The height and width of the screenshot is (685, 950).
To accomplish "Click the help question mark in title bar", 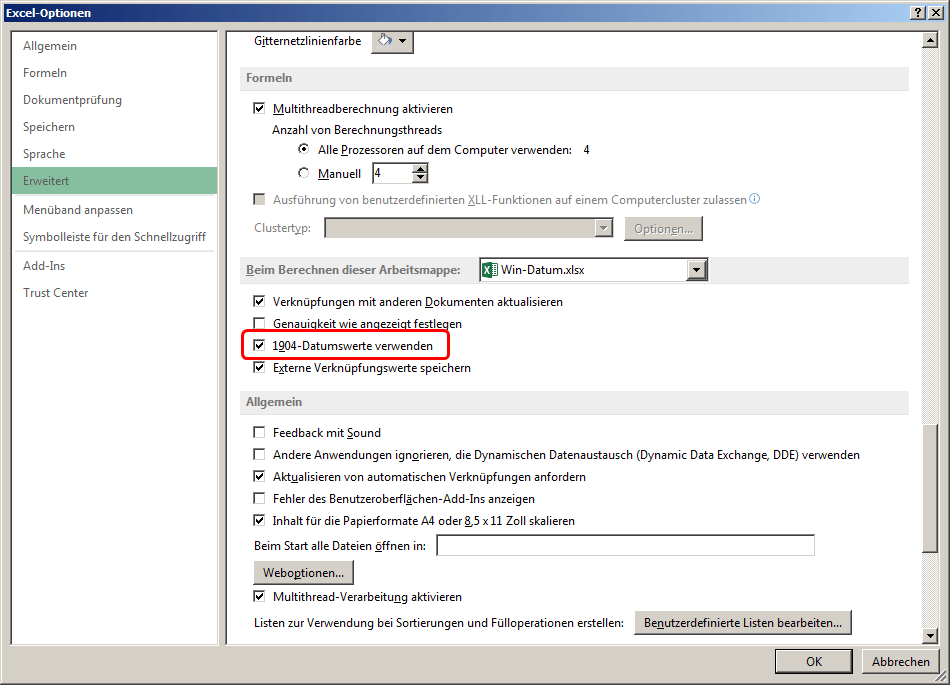I will click(x=918, y=12).
